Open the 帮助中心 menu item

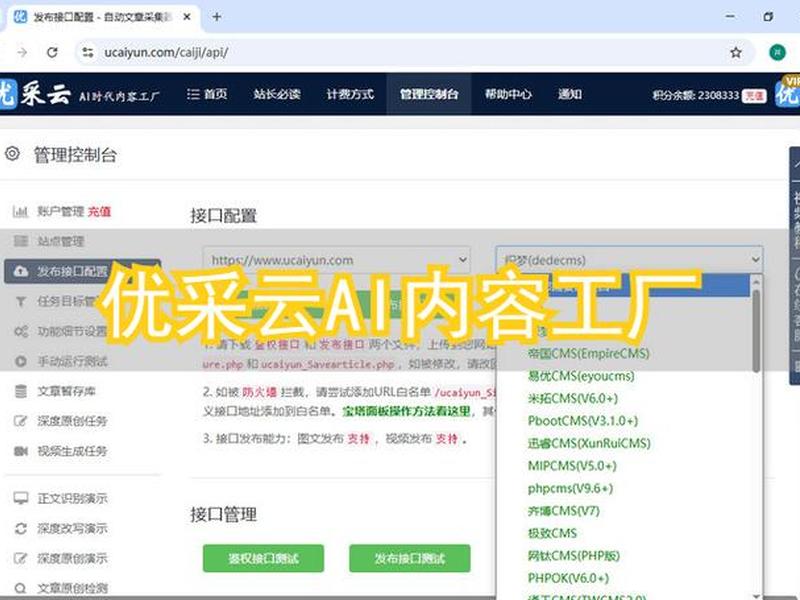point(508,94)
